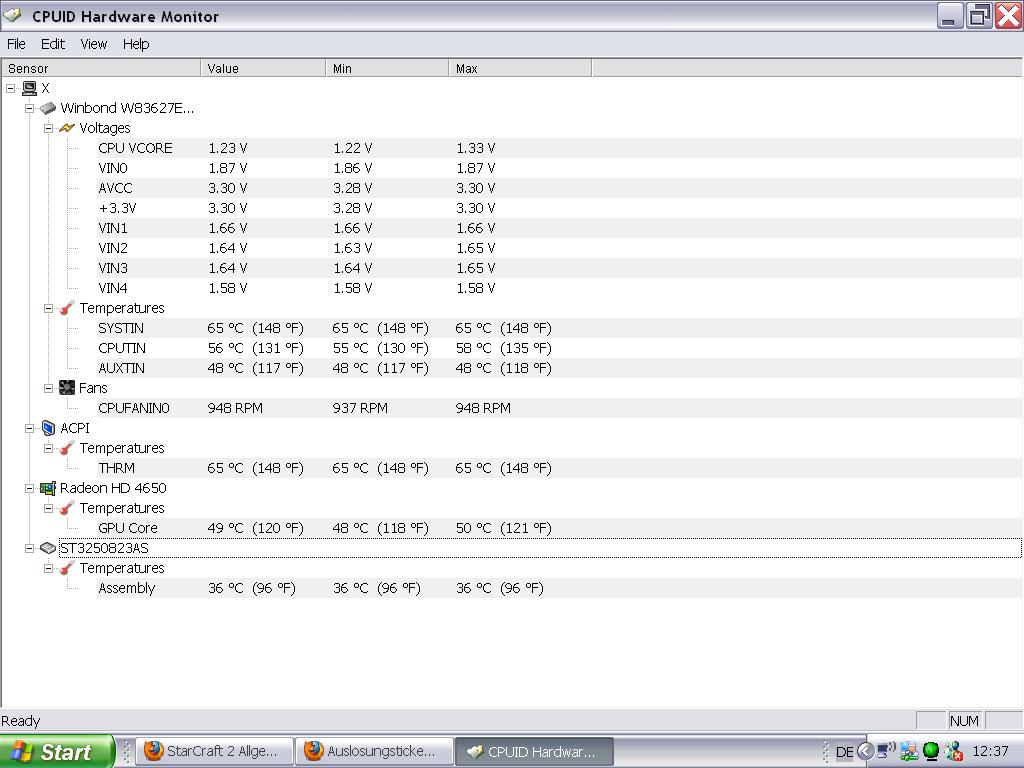The width and height of the screenshot is (1024, 768).
Task: Switch to Auslosungsticke... taskbar window
Action: tap(374, 751)
